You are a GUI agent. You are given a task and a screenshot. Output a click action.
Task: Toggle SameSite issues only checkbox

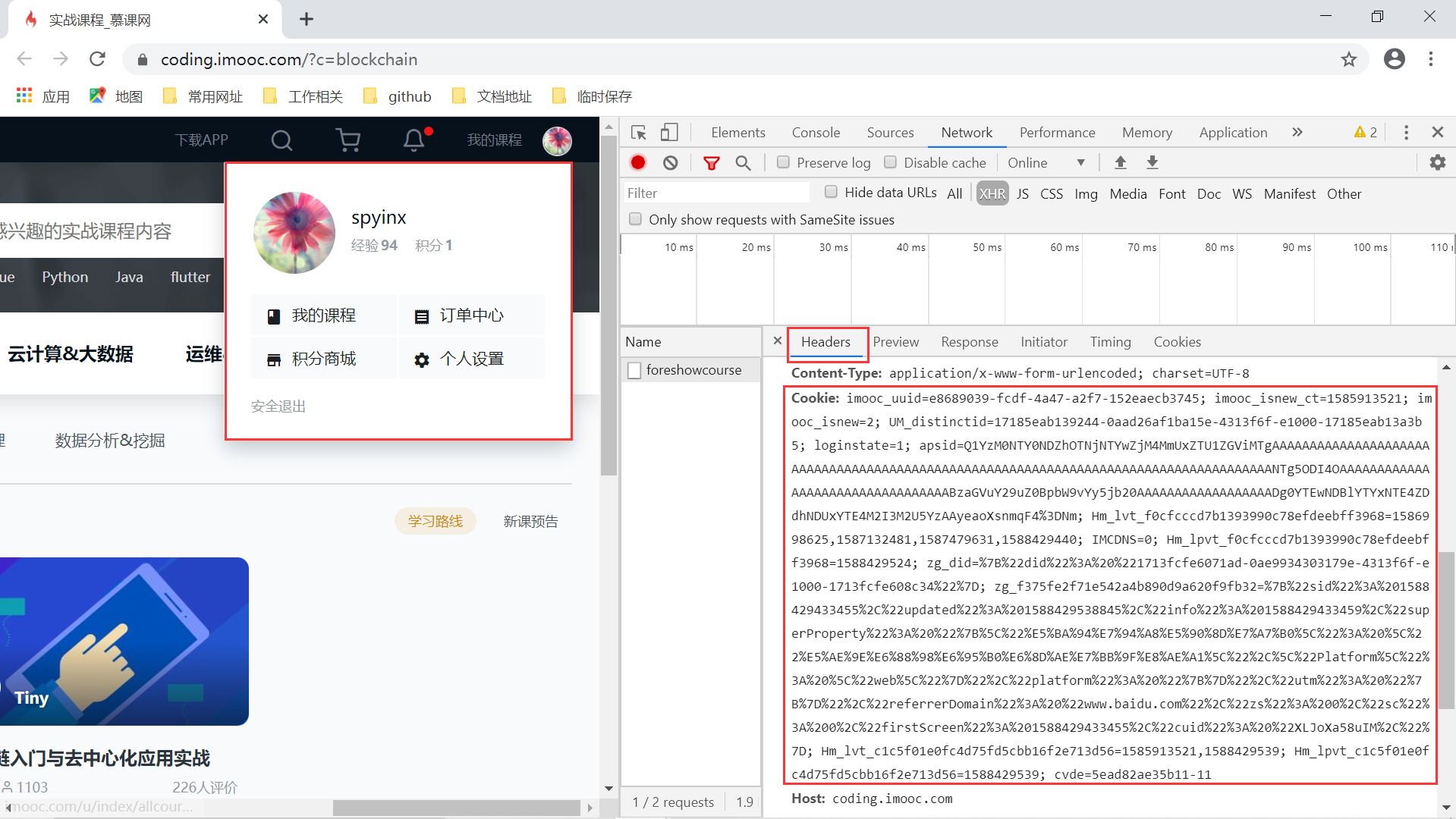click(x=635, y=219)
